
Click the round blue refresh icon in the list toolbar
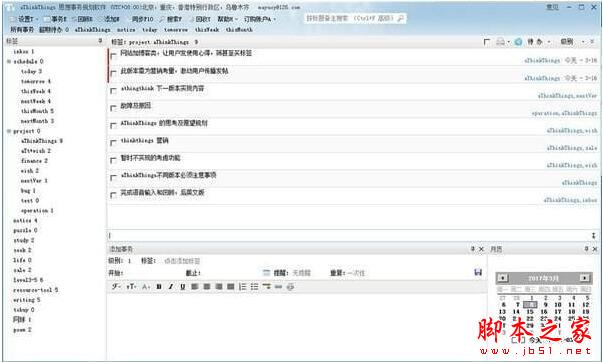pyautogui.click(x=518, y=42)
